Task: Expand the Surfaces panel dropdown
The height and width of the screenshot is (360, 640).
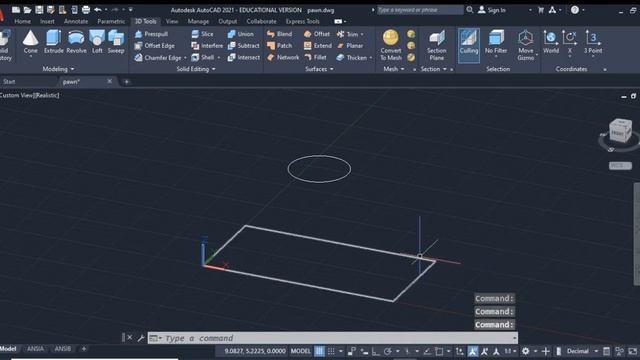Action: click(319, 69)
